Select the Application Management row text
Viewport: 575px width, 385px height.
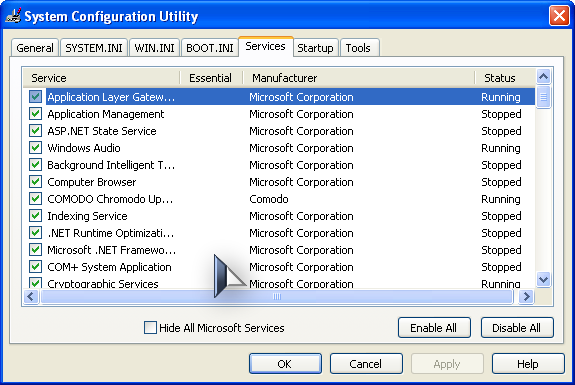pyautogui.click(x=106, y=114)
